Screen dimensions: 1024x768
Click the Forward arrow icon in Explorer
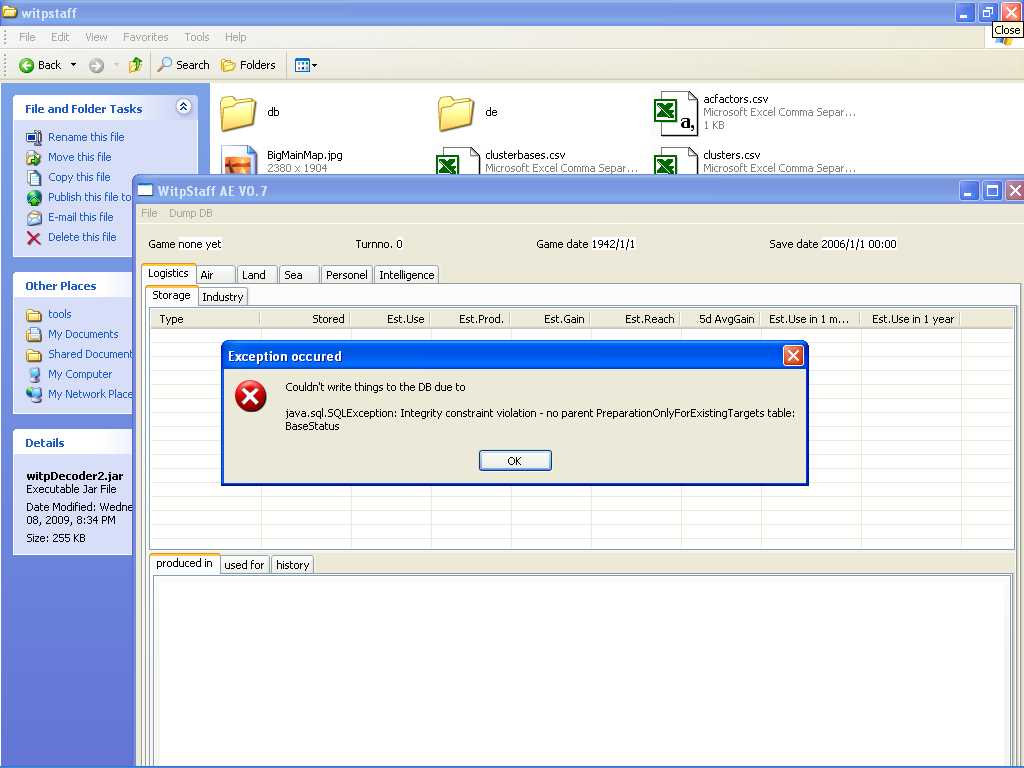[x=96, y=65]
